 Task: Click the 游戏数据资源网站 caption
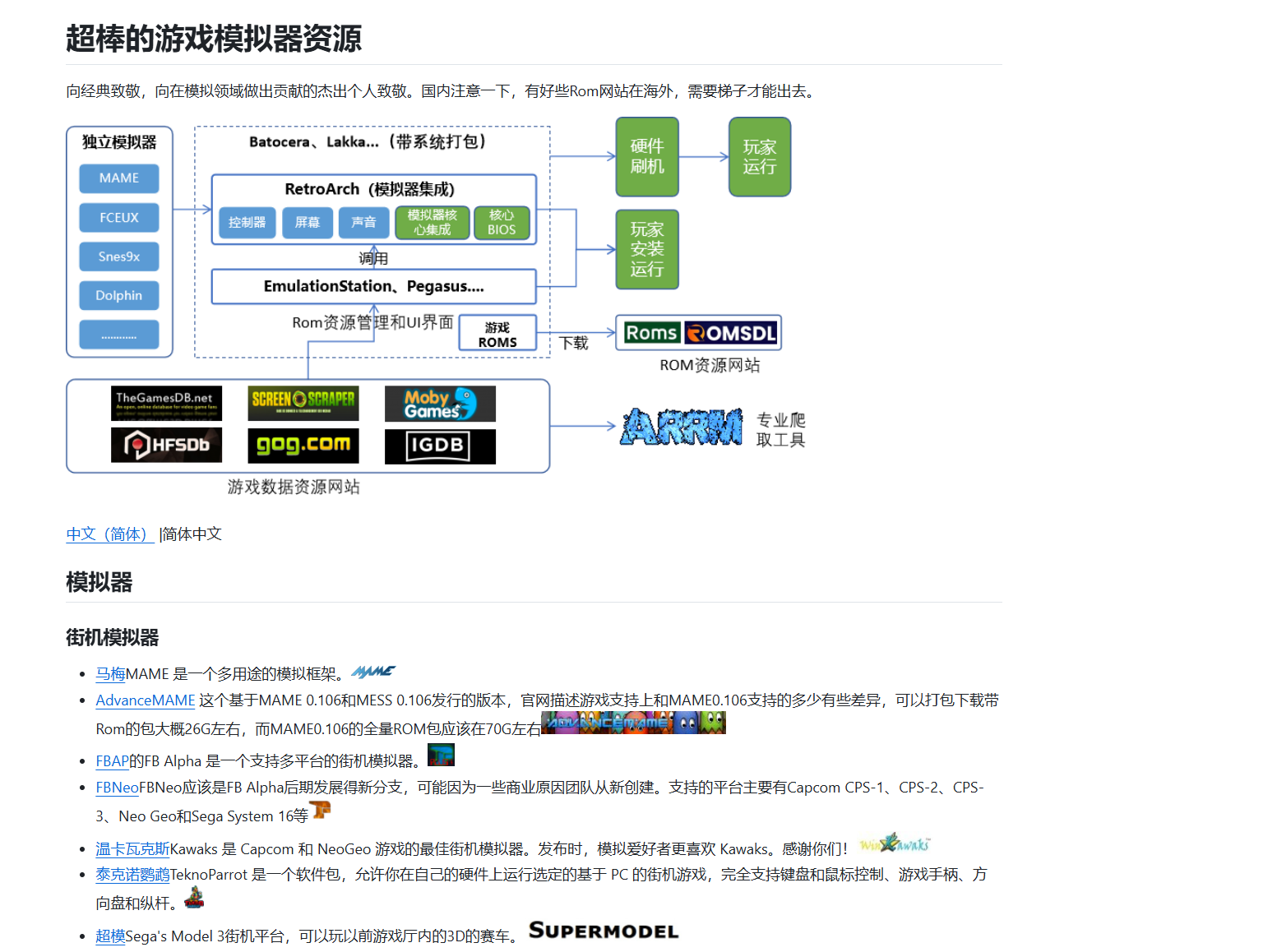[294, 487]
